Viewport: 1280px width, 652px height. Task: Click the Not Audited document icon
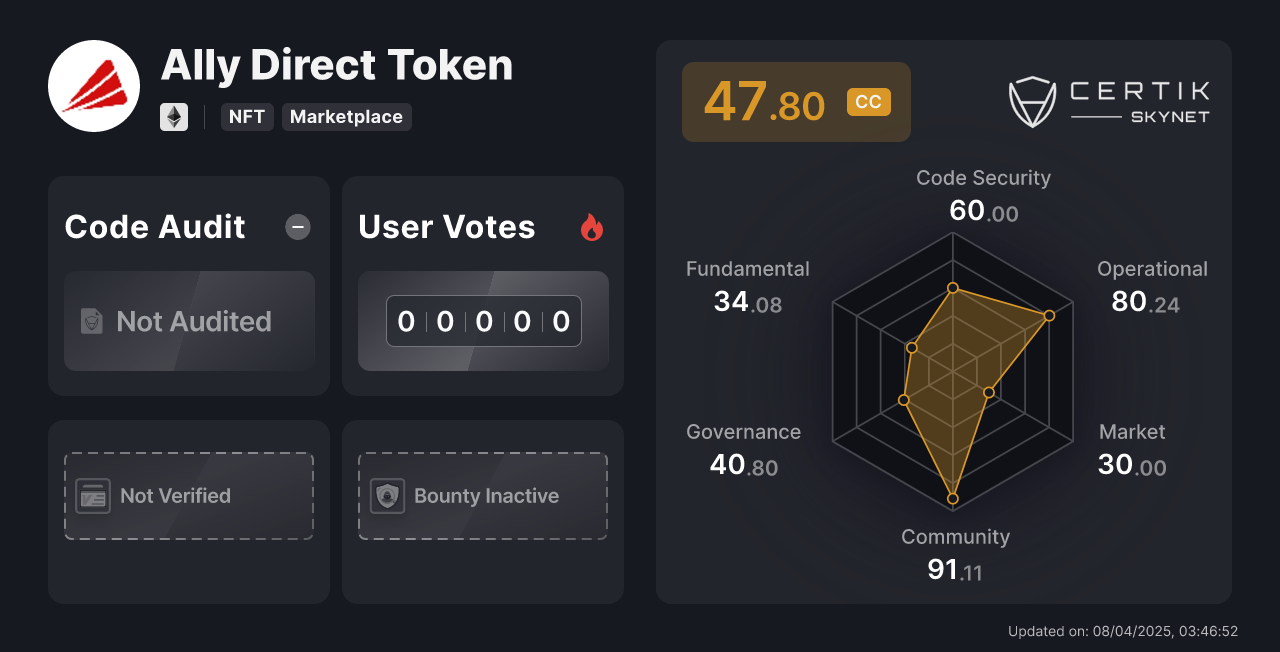pyautogui.click(x=92, y=321)
